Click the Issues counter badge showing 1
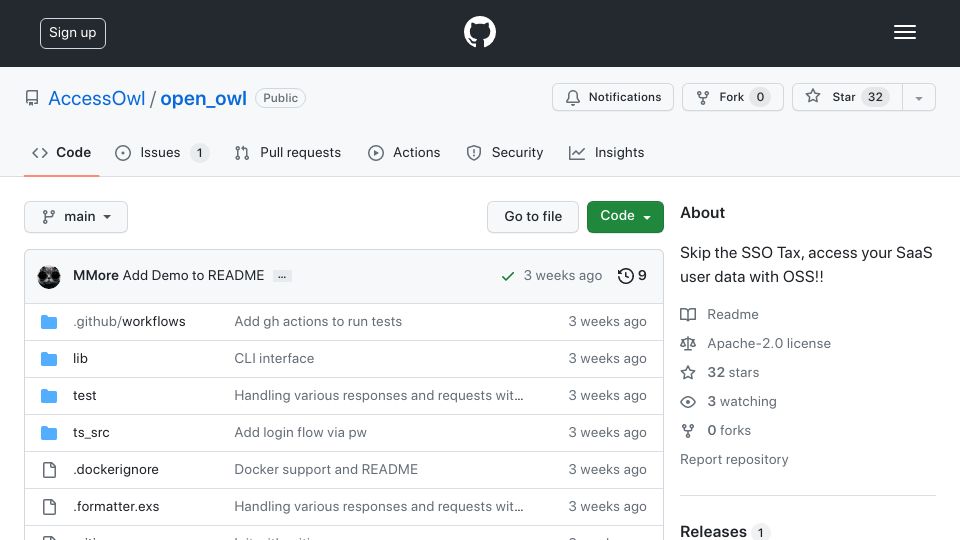 click(x=200, y=153)
